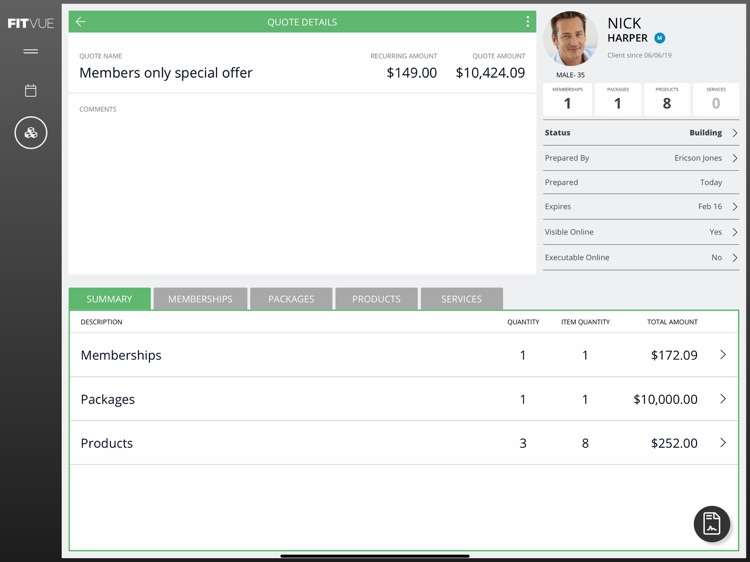Viewport: 750px width, 562px height.
Task: Select the Memberships description in summary table
Action: (121, 355)
